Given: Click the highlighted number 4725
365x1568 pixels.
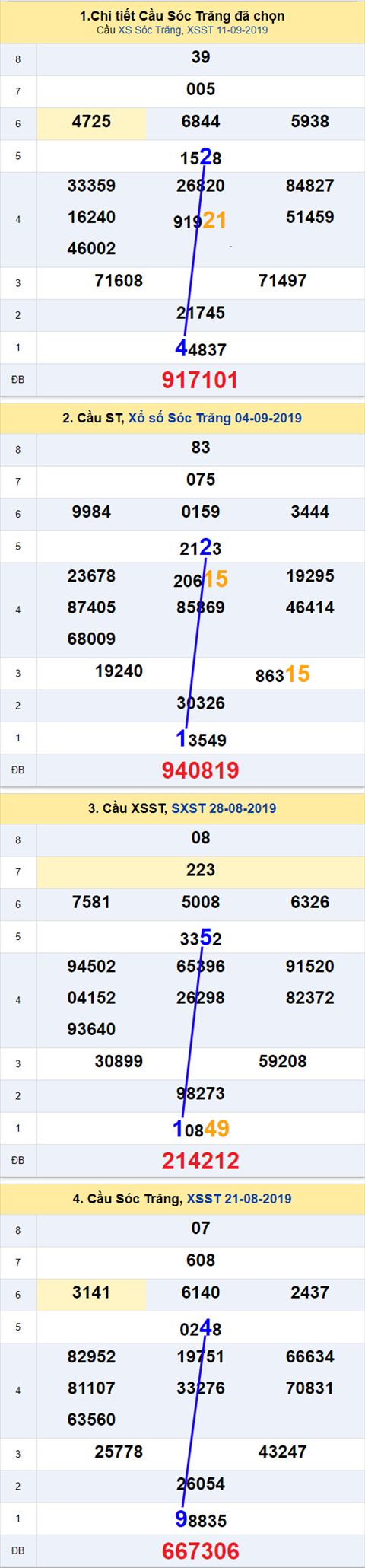Looking at the screenshot, I should pos(91,121).
